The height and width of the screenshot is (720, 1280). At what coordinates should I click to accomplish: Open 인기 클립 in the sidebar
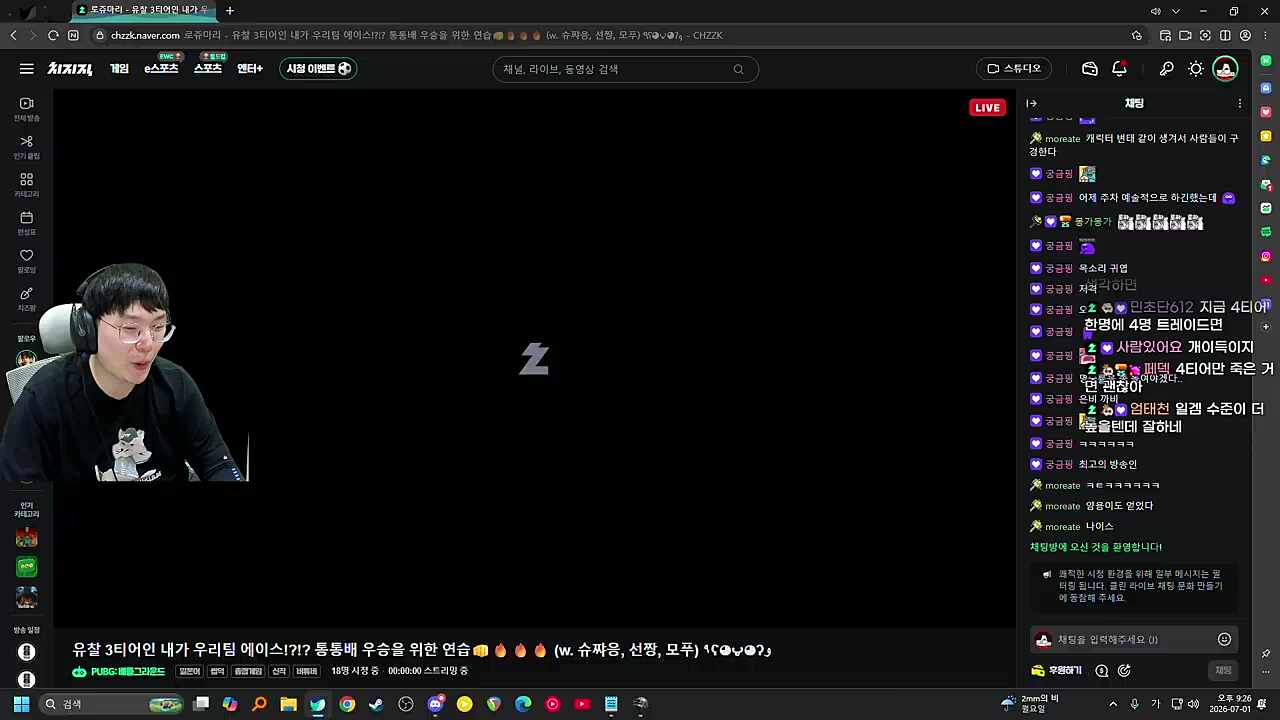[27, 147]
